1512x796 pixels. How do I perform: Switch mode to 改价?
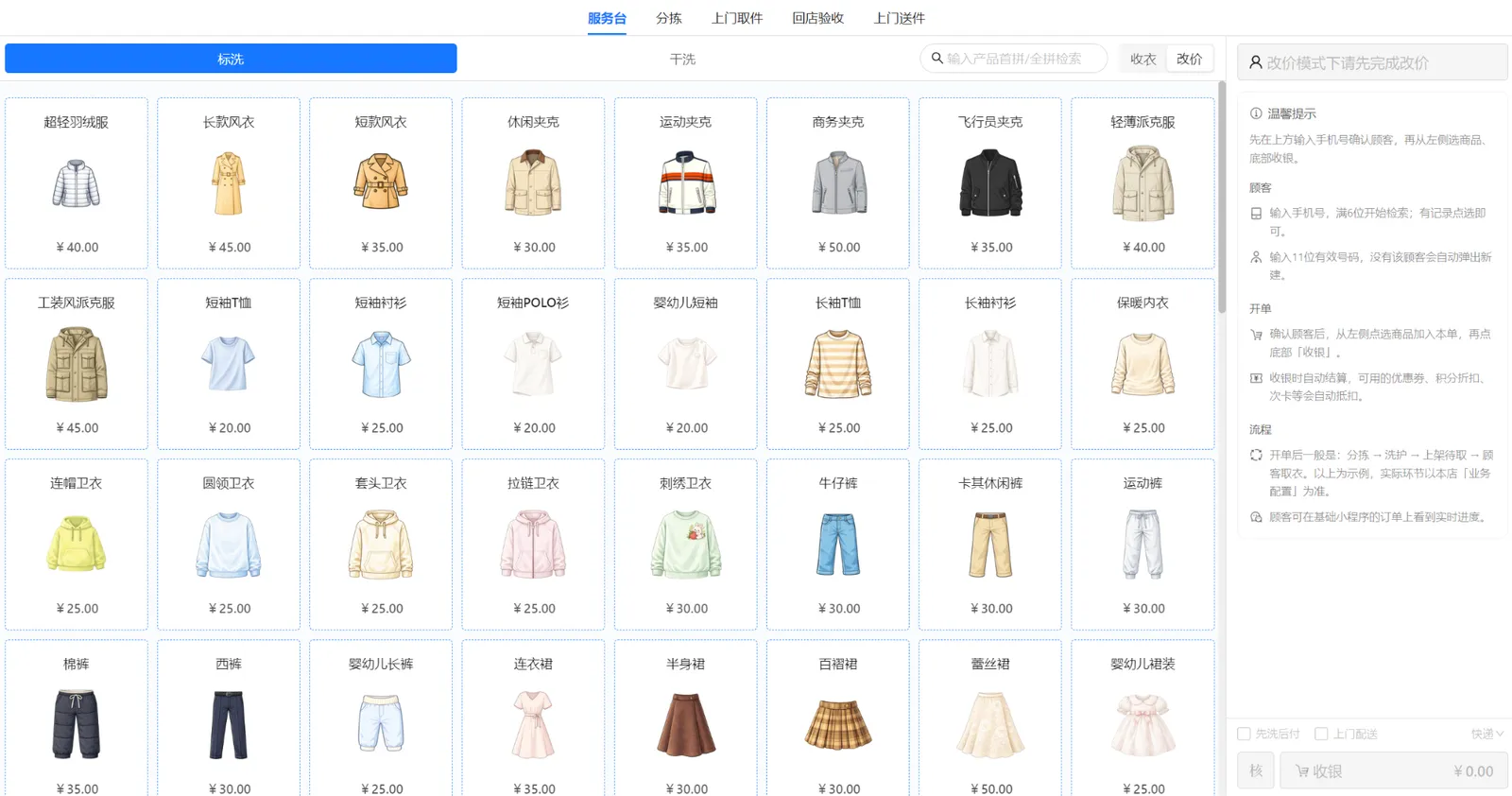click(x=1190, y=59)
